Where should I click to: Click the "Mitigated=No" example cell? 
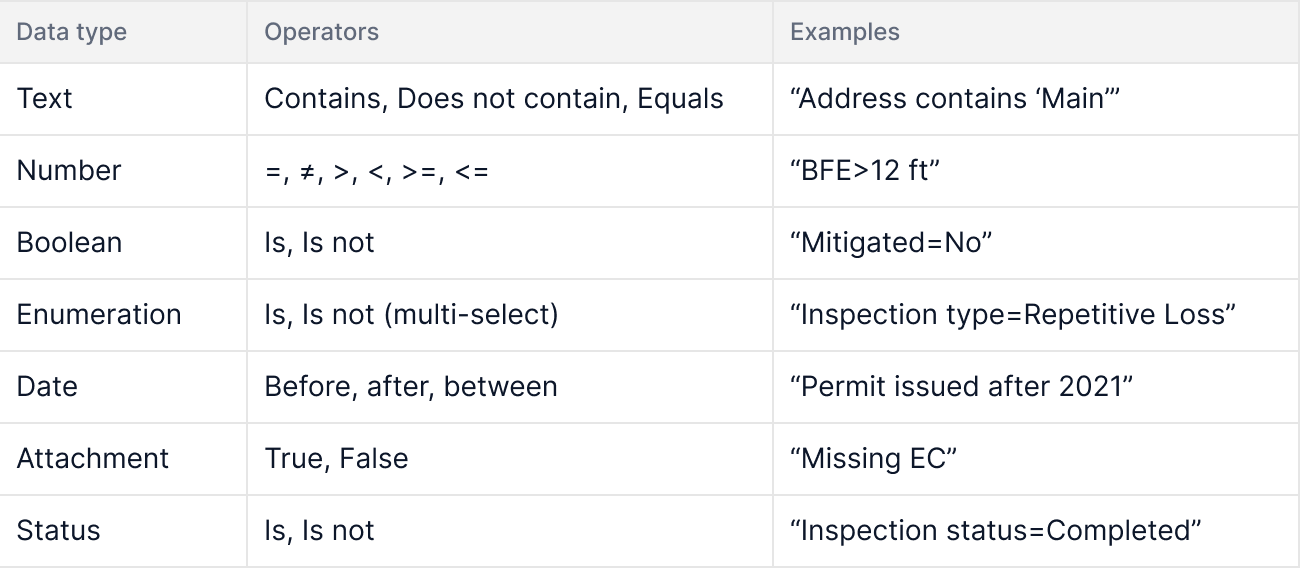click(x=891, y=243)
